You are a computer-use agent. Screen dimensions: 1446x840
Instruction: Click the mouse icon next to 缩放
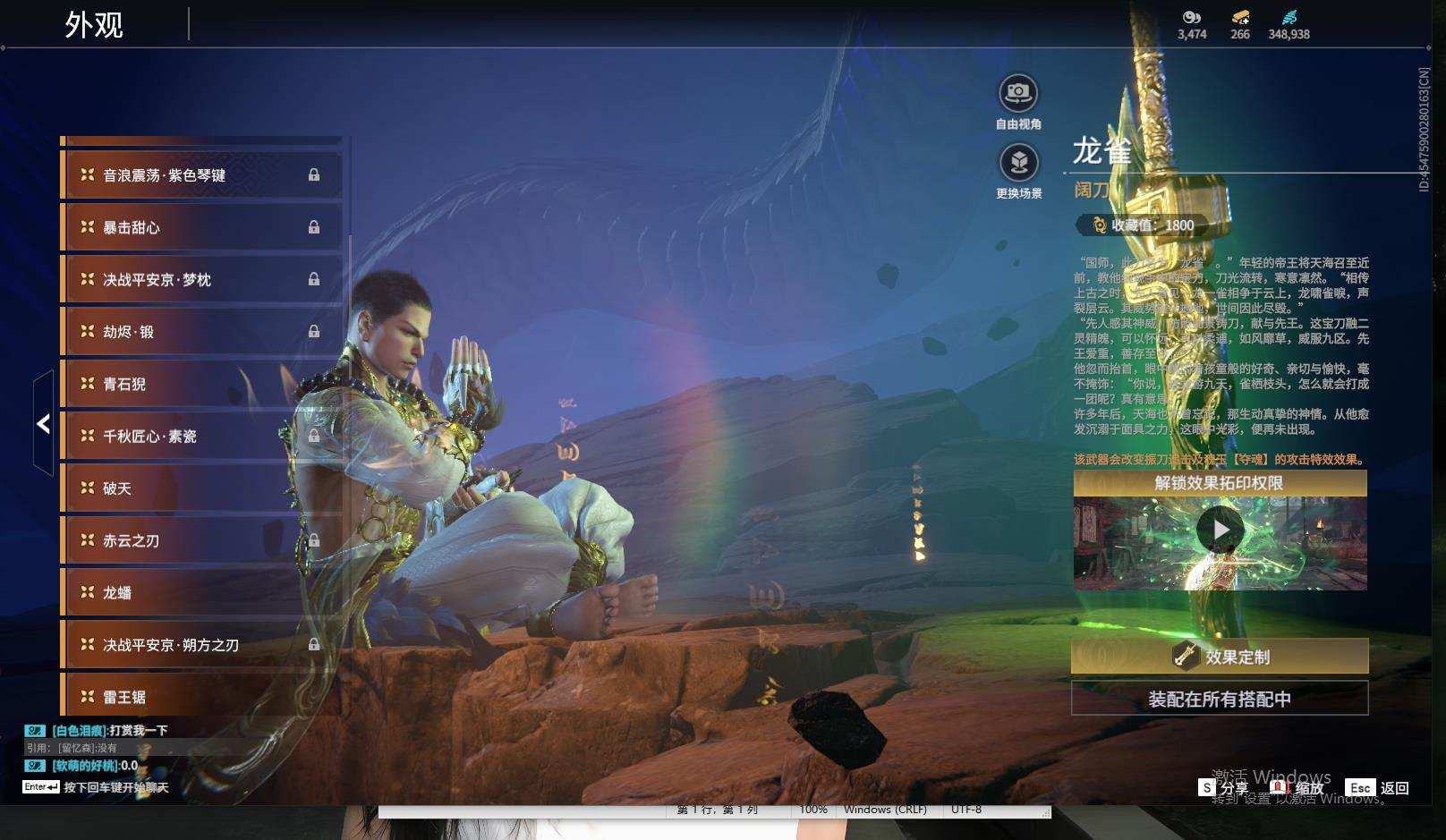pos(1279,787)
